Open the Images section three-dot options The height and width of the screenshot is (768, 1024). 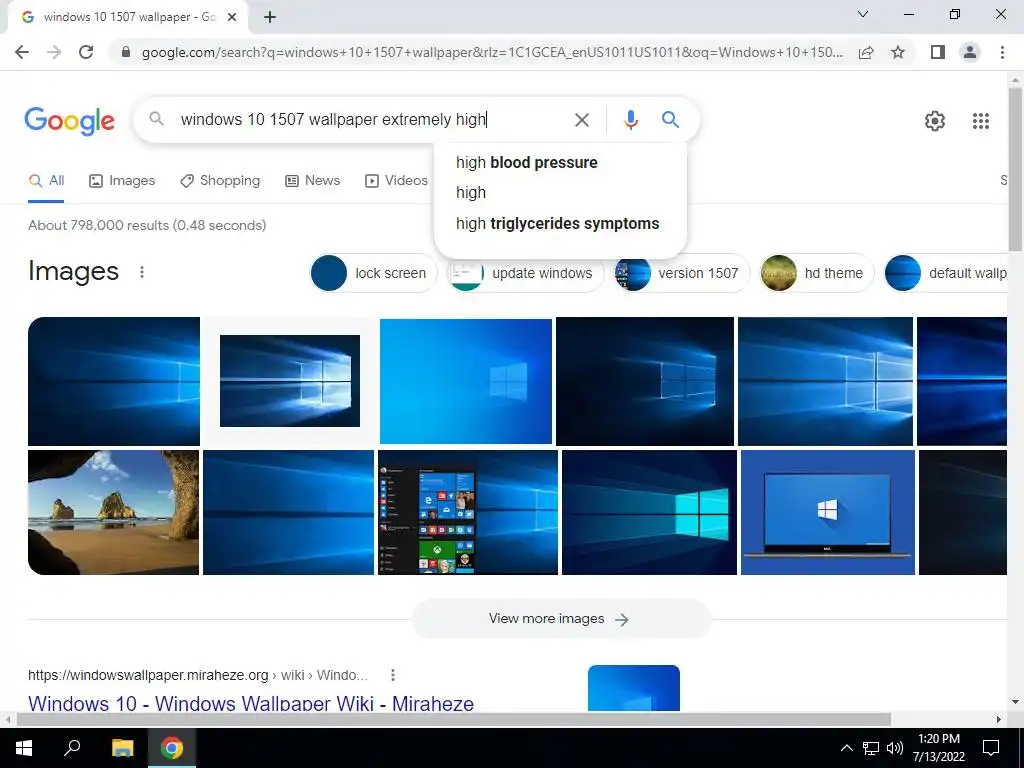142,272
